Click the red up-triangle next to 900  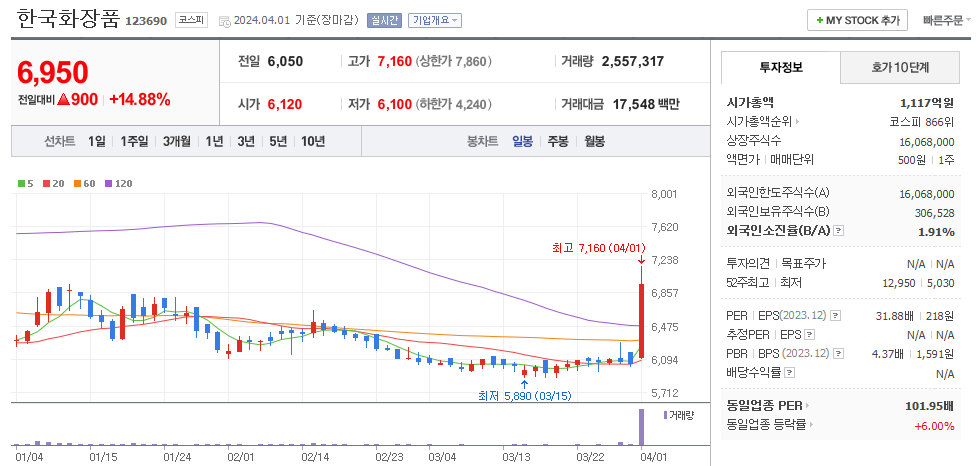coord(63,99)
